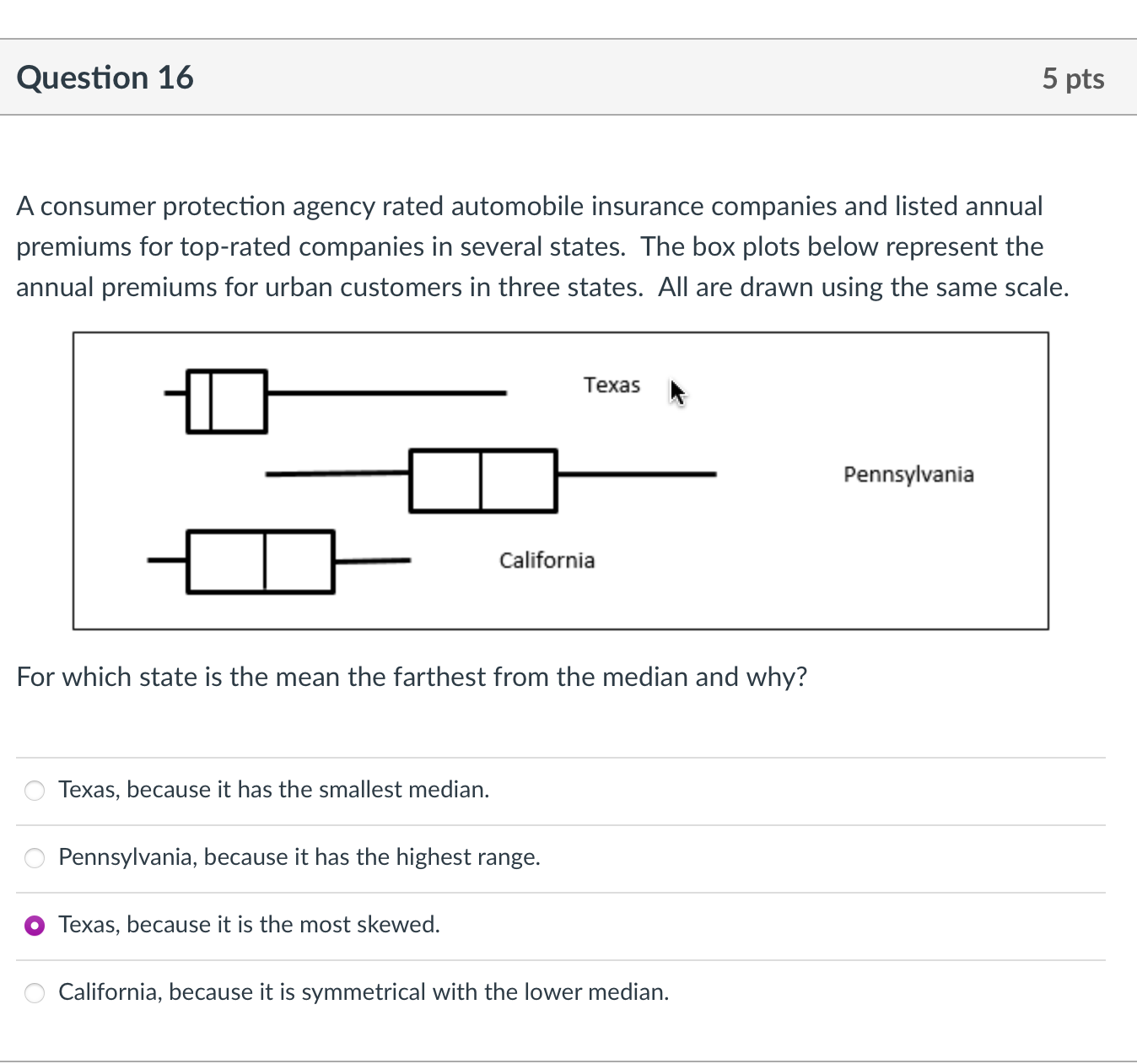Click the California label inside the chart

pos(547,559)
